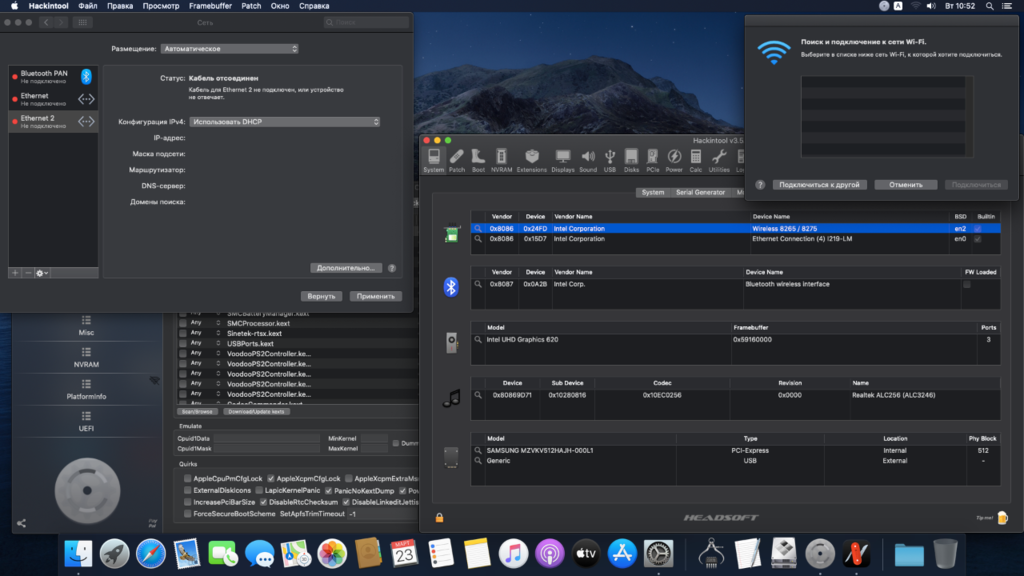Enable the AppleCpuPmCfgLock quirk checkbox
The image size is (1024, 576).
[187, 479]
